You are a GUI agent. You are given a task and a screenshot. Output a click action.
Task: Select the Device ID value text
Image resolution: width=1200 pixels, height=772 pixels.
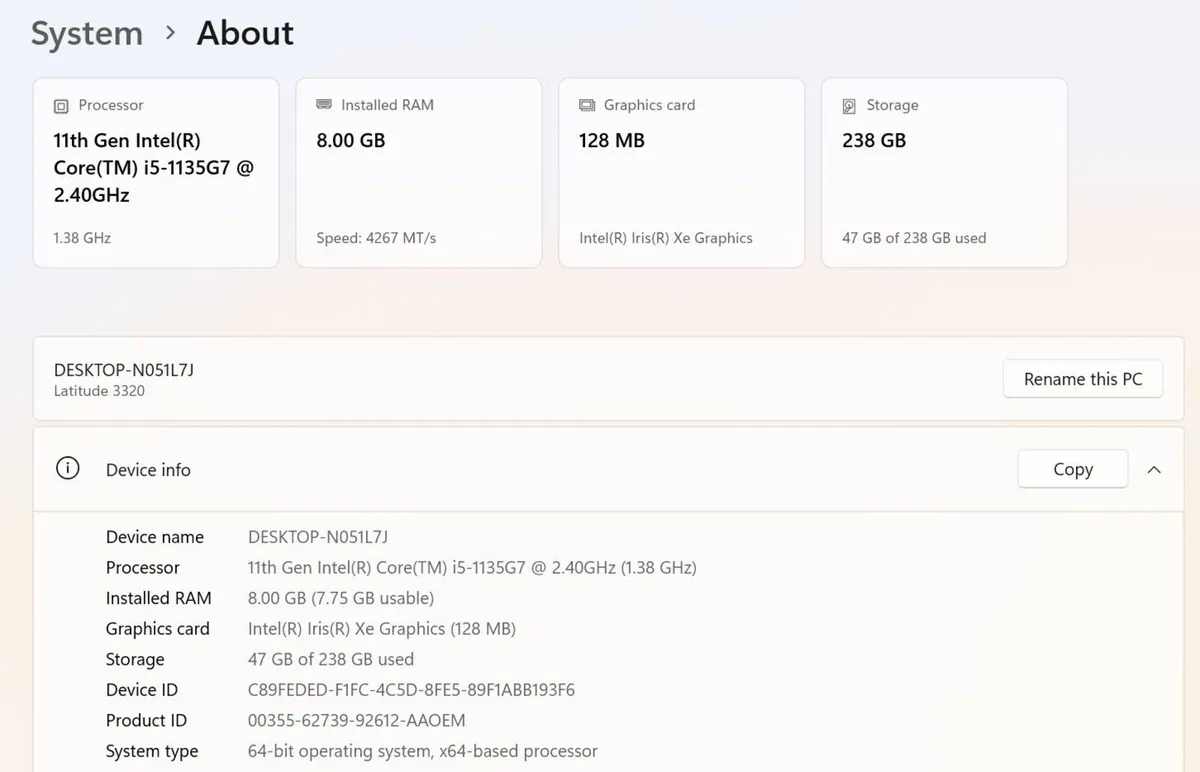(x=411, y=690)
